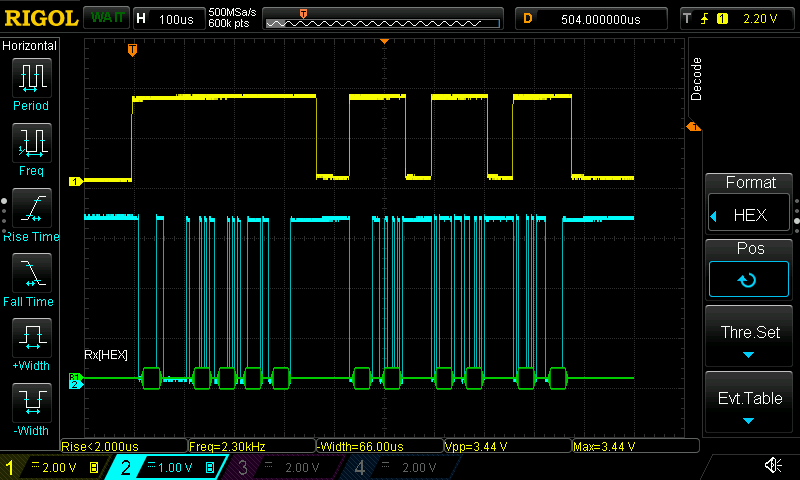This screenshot has width=800, height=480.
Task: Click the left Format arrow beside HEX
Action: [x=714, y=216]
